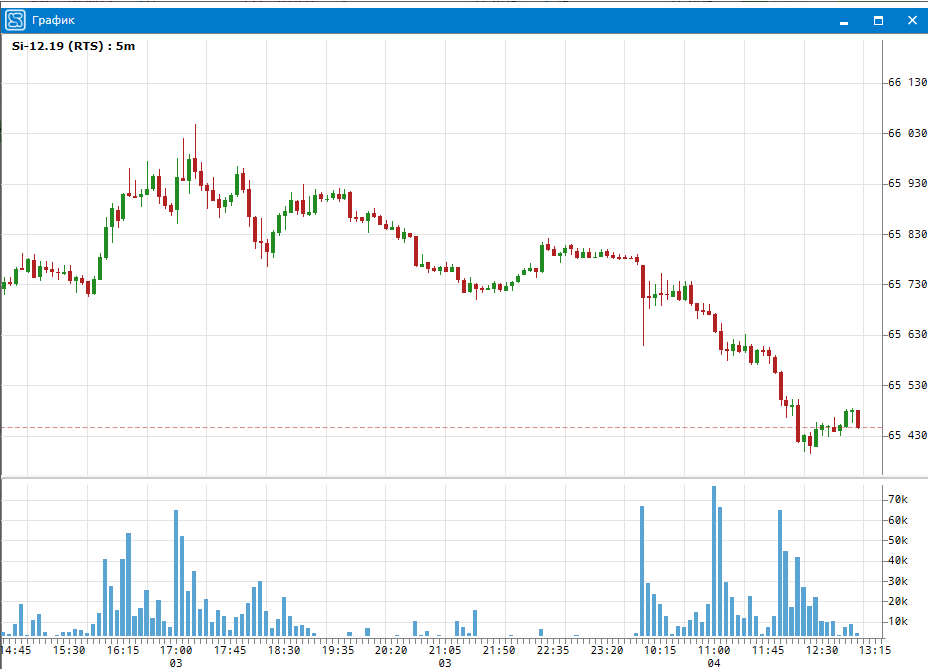Maximize the График chart window
Image resolution: width=928 pixels, height=672 pixels.
coord(878,20)
